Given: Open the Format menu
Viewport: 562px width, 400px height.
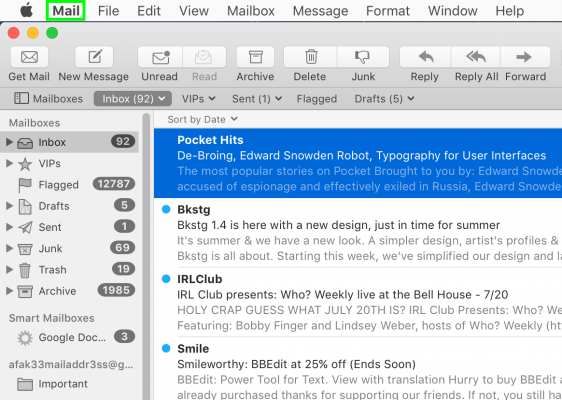Looking at the screenshot, I should [388, 11].
